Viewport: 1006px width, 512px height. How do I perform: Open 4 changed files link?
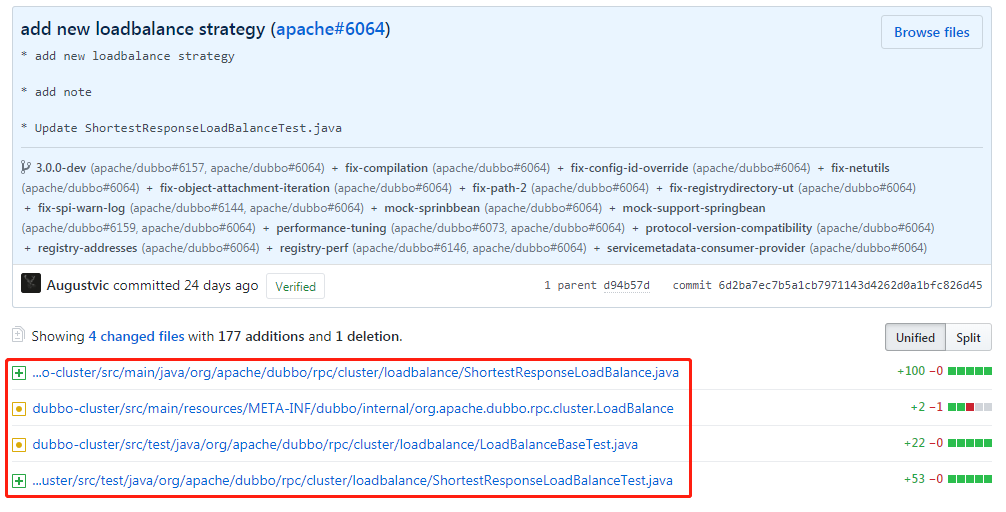(136, 336)
